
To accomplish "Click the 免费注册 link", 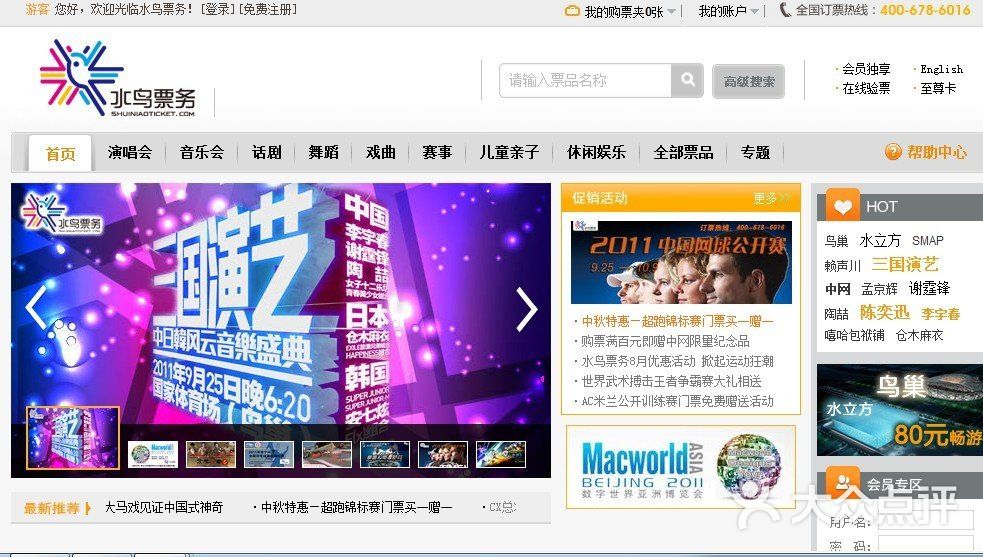I will [x=268, y=9].
